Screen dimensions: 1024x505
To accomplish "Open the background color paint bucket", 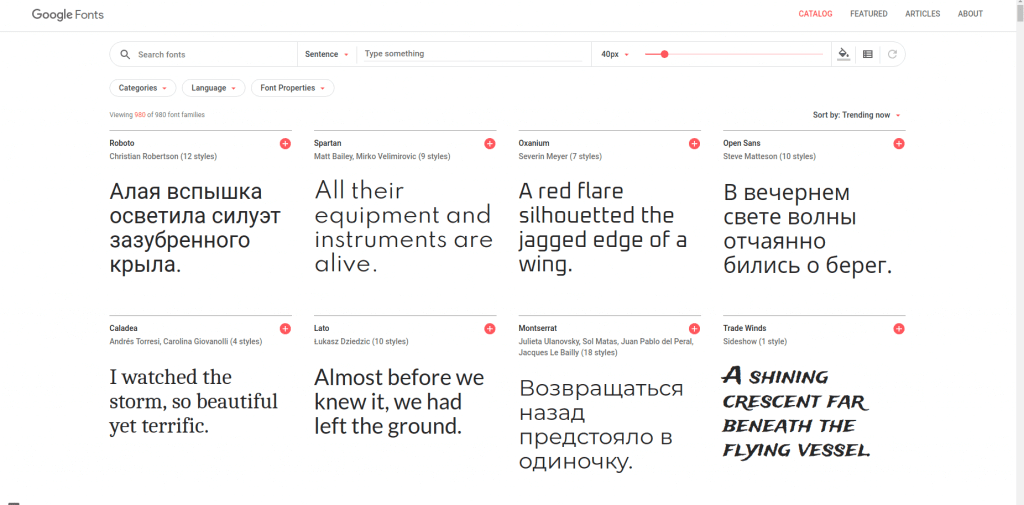I will pos(844,54).
